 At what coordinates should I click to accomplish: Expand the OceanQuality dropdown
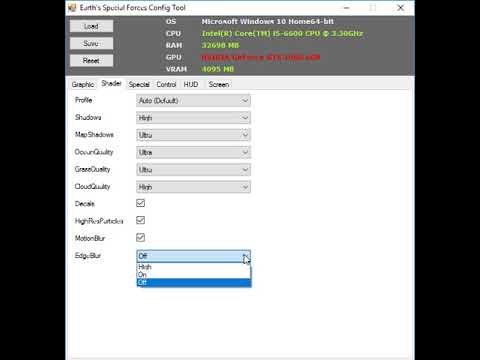[193, 152]
